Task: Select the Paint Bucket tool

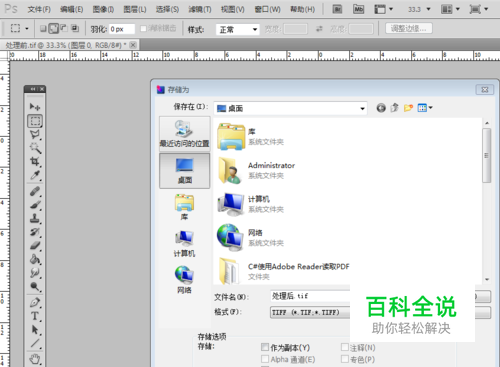Action: tap(35, 259)
